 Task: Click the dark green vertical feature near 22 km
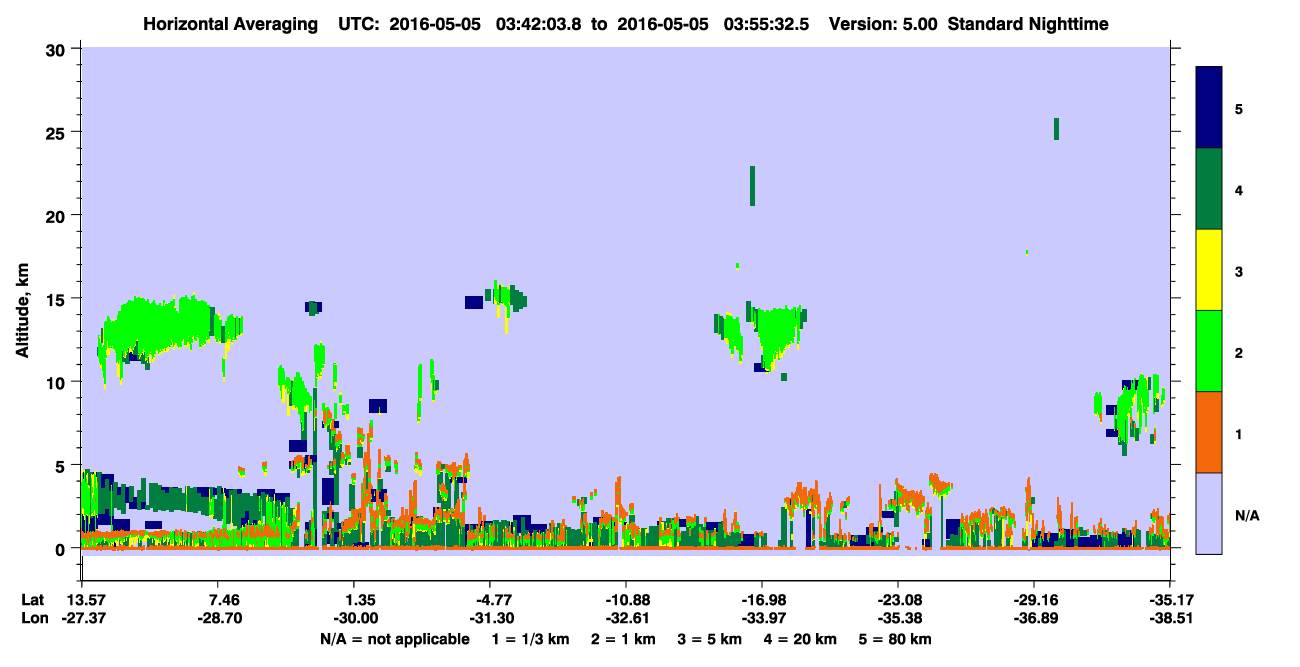[x=752, y=186]
